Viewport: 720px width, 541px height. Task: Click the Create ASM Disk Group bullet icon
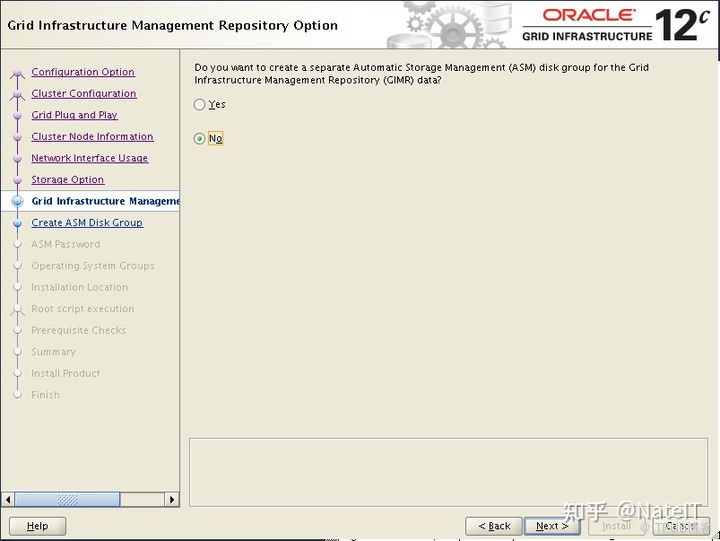point(17,223)
